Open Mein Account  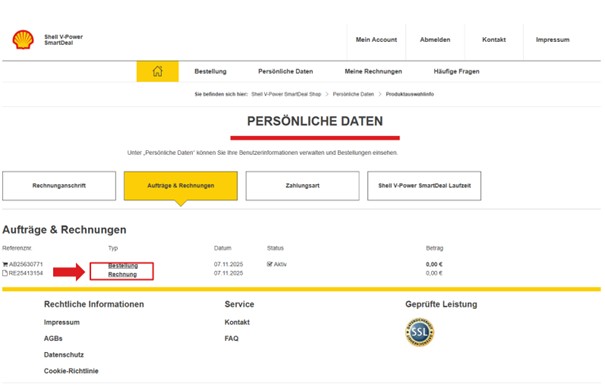click(376, 40)
